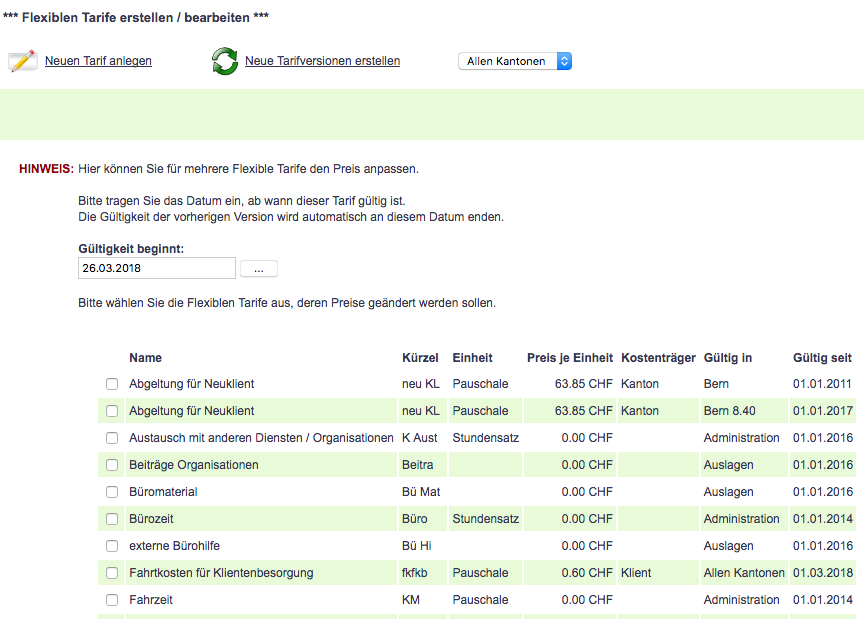Check the Bern 'Abgeltung für Neuklient' row
Image resolution: width=864 pixels, height=619 pixels.
tap(112, 384)
